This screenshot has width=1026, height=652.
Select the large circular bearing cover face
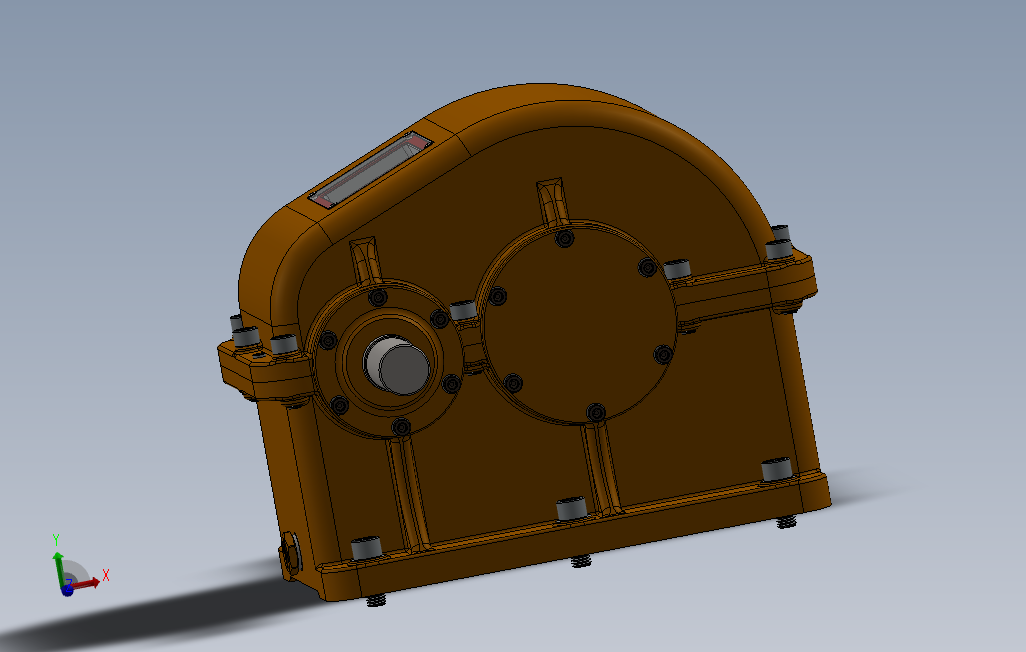(579, 324)
